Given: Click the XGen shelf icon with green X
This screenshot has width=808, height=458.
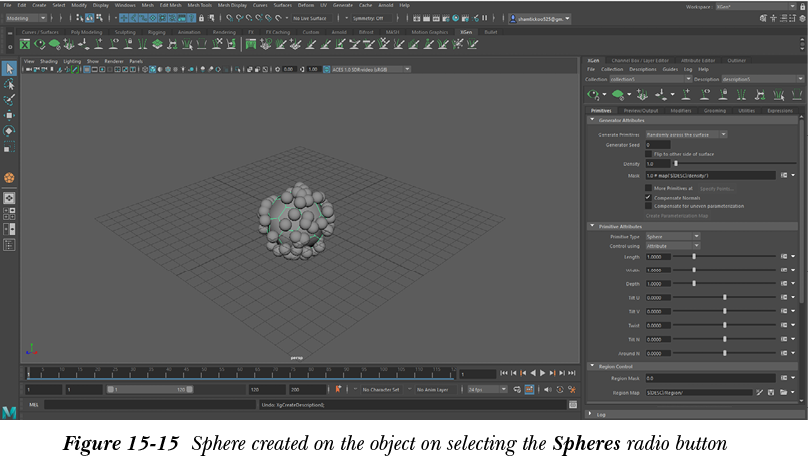Looking at the screenshot, I should tap(27, 43).
